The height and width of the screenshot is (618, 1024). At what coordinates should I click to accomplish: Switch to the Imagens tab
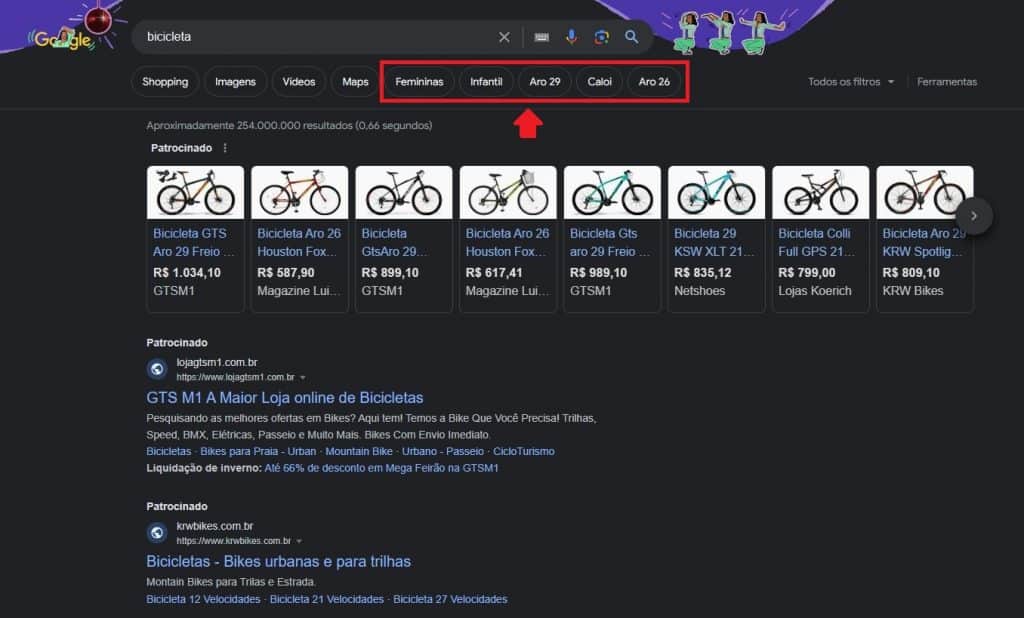(235, 82)
